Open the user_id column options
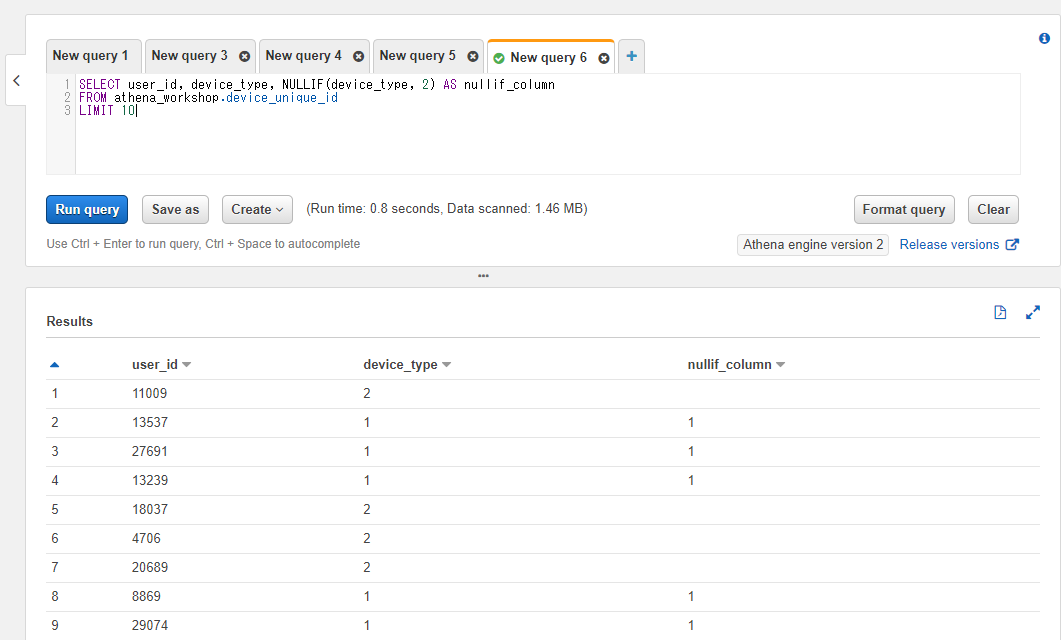The height and width of the screenshot is (640, 1061). (x=186, y=364)
